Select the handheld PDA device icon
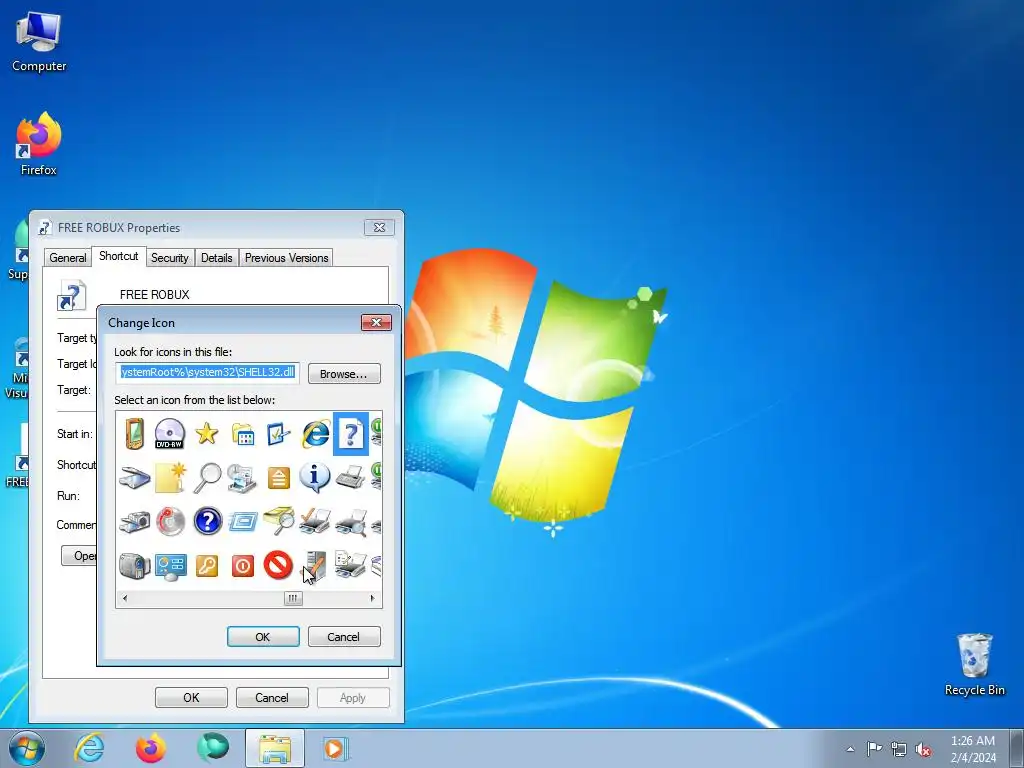The width and height of the screenshot is (1024, 768). point(135,434)
